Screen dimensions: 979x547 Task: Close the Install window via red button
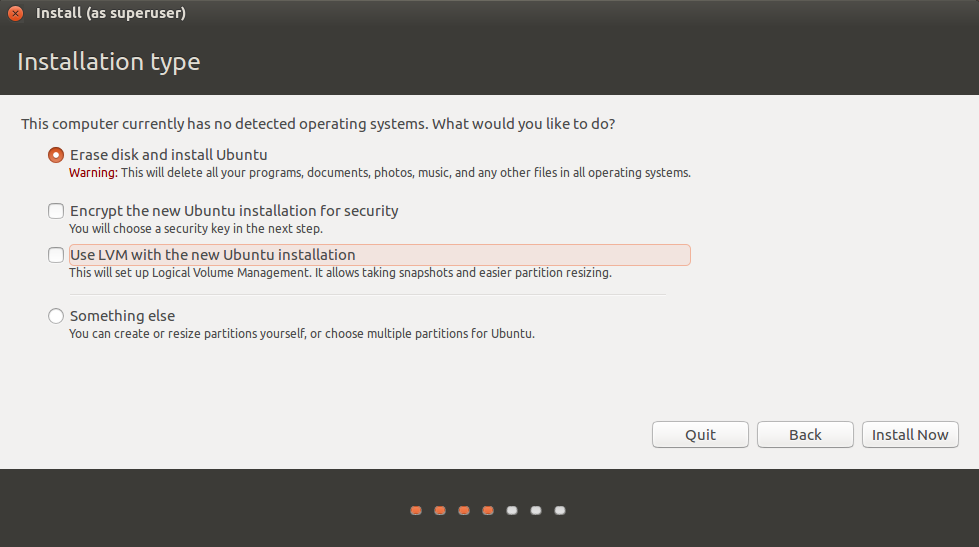tap(16, 13)
